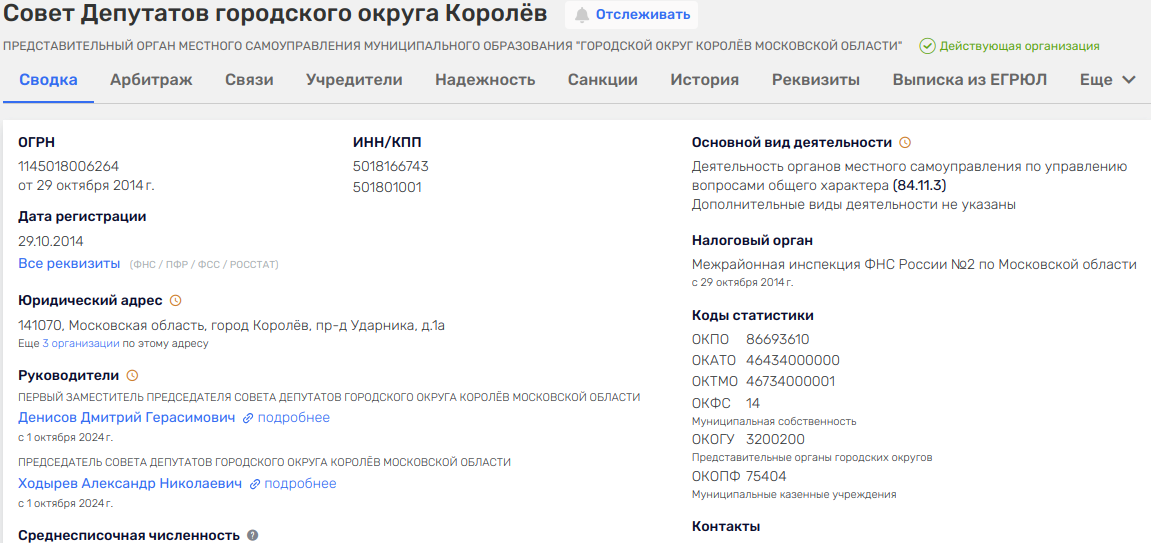
Task: Click link icon next to Ходырев подробнее
Action: pos(254,484)
